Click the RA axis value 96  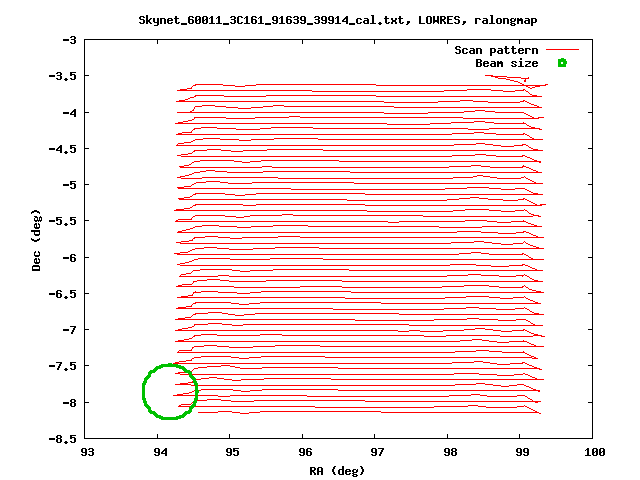(305, 452)
